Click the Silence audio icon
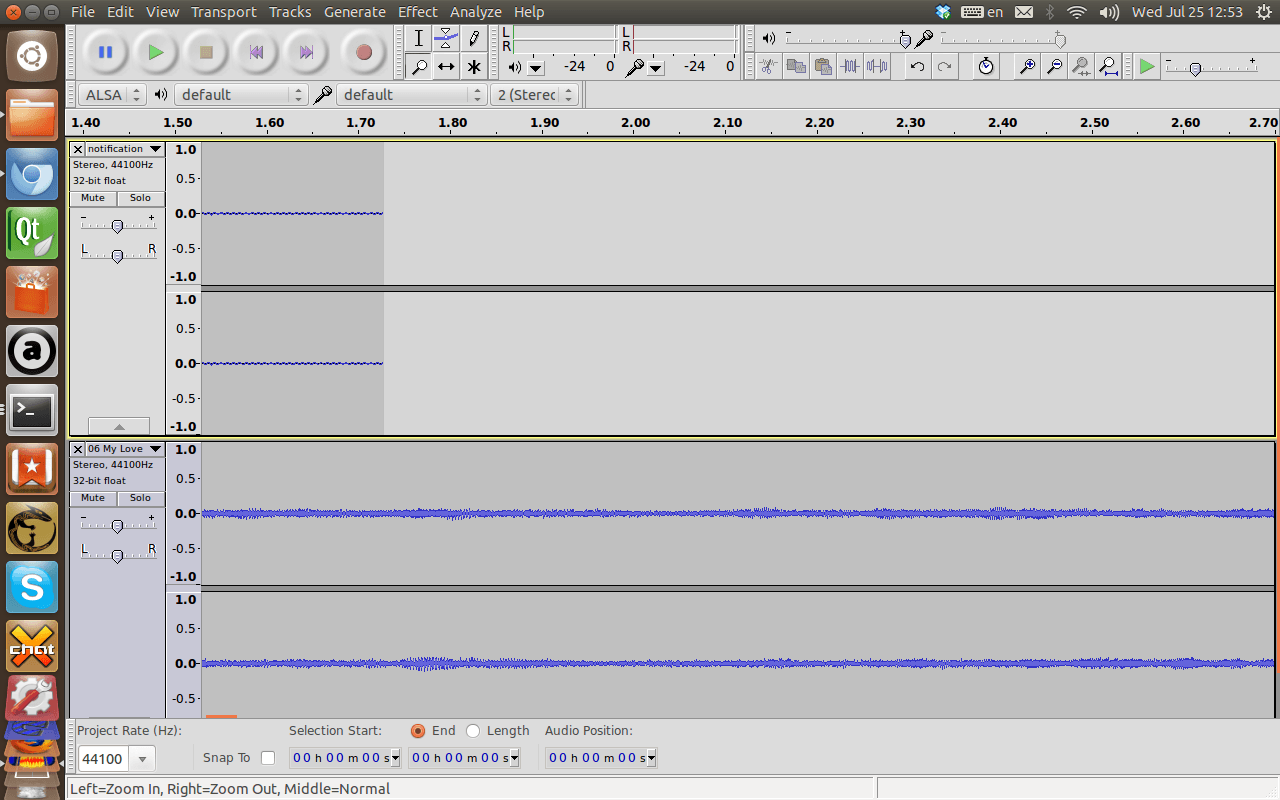Viewport: 1280px width, 800px height. pos(878,67)
